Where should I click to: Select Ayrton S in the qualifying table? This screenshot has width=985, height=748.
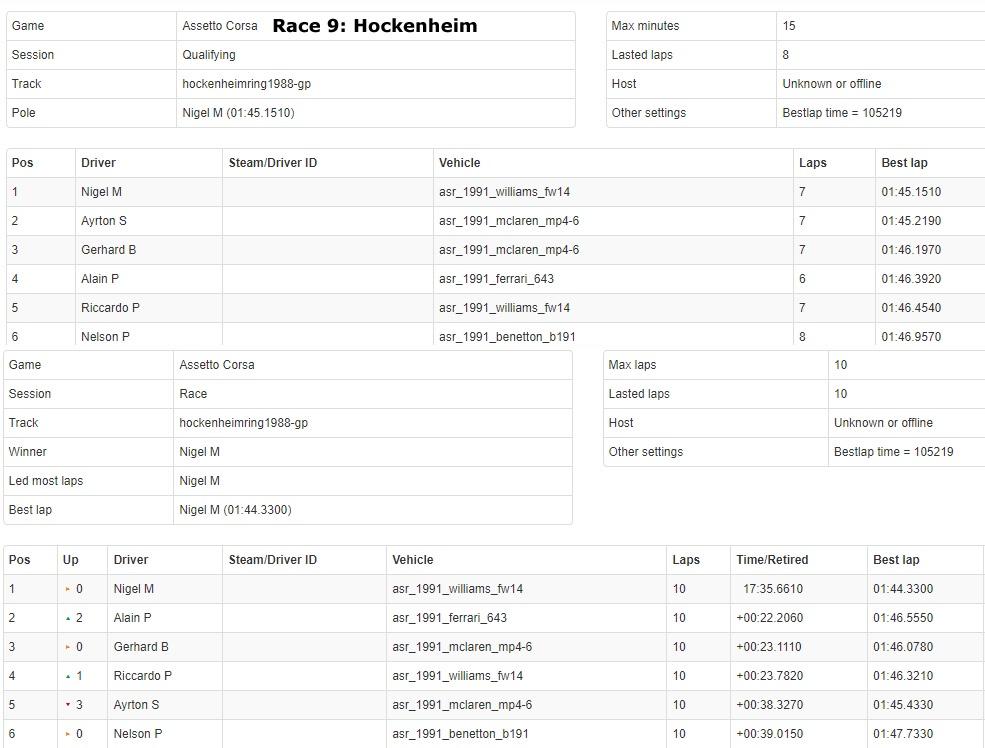click(x=104, y=221)
